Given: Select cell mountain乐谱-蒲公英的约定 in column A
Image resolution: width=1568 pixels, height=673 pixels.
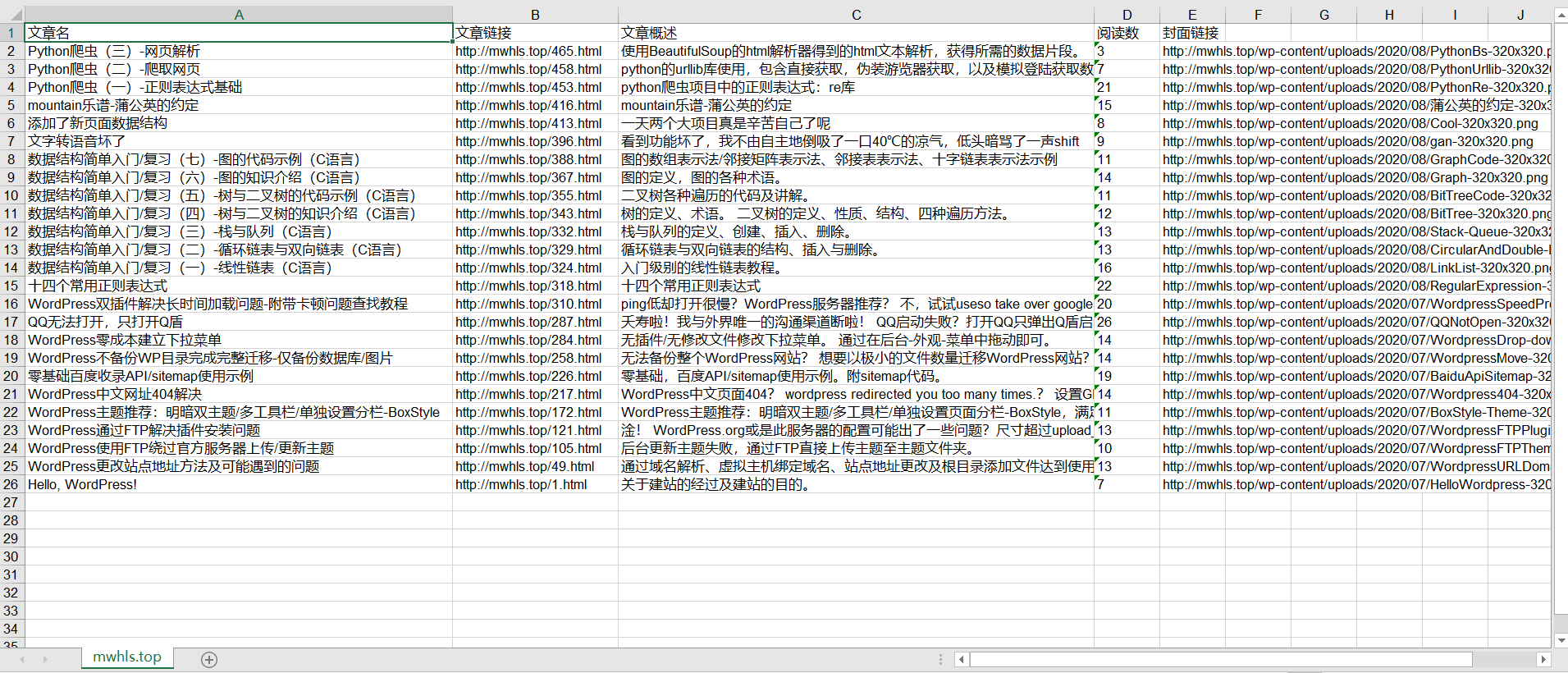Looking at the screenshot, I should (x=239, y=105).
